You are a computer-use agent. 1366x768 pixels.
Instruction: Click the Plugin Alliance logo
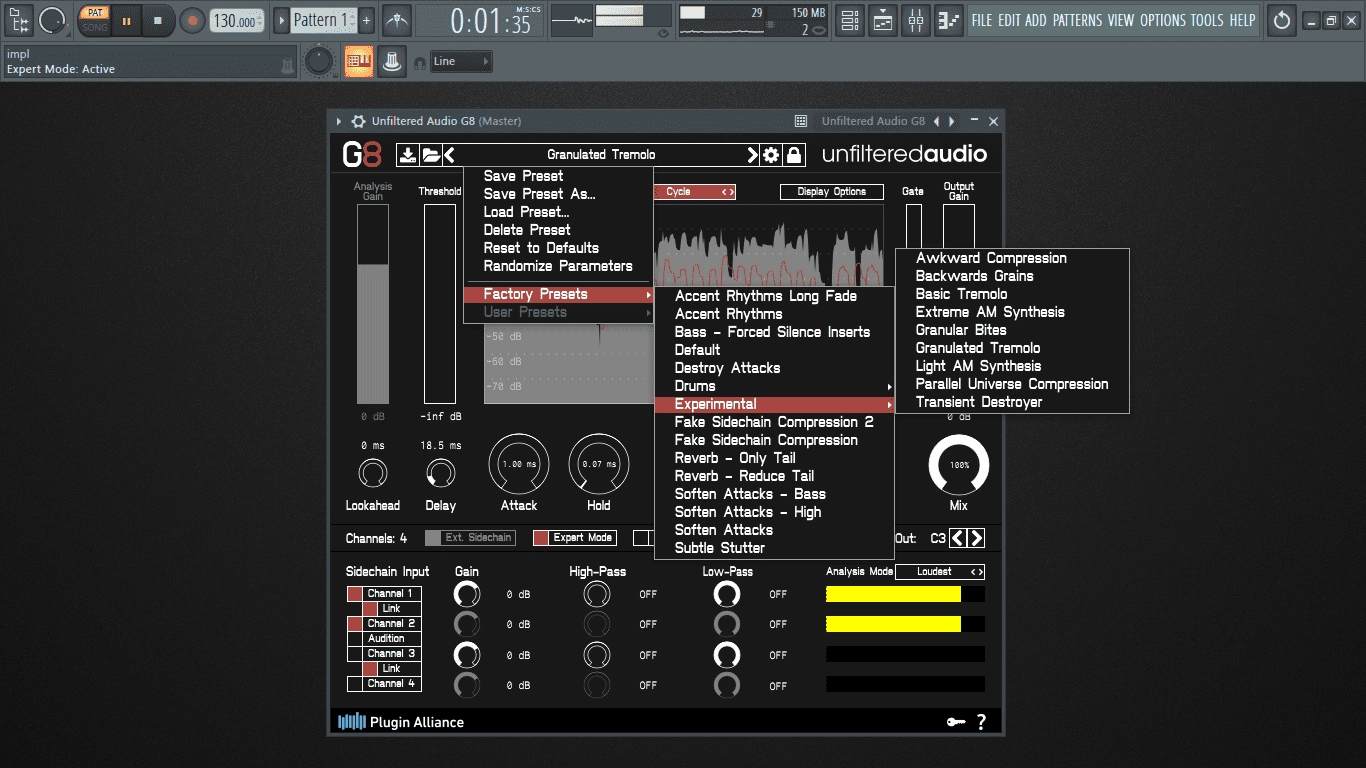click(x=401, y=722)
